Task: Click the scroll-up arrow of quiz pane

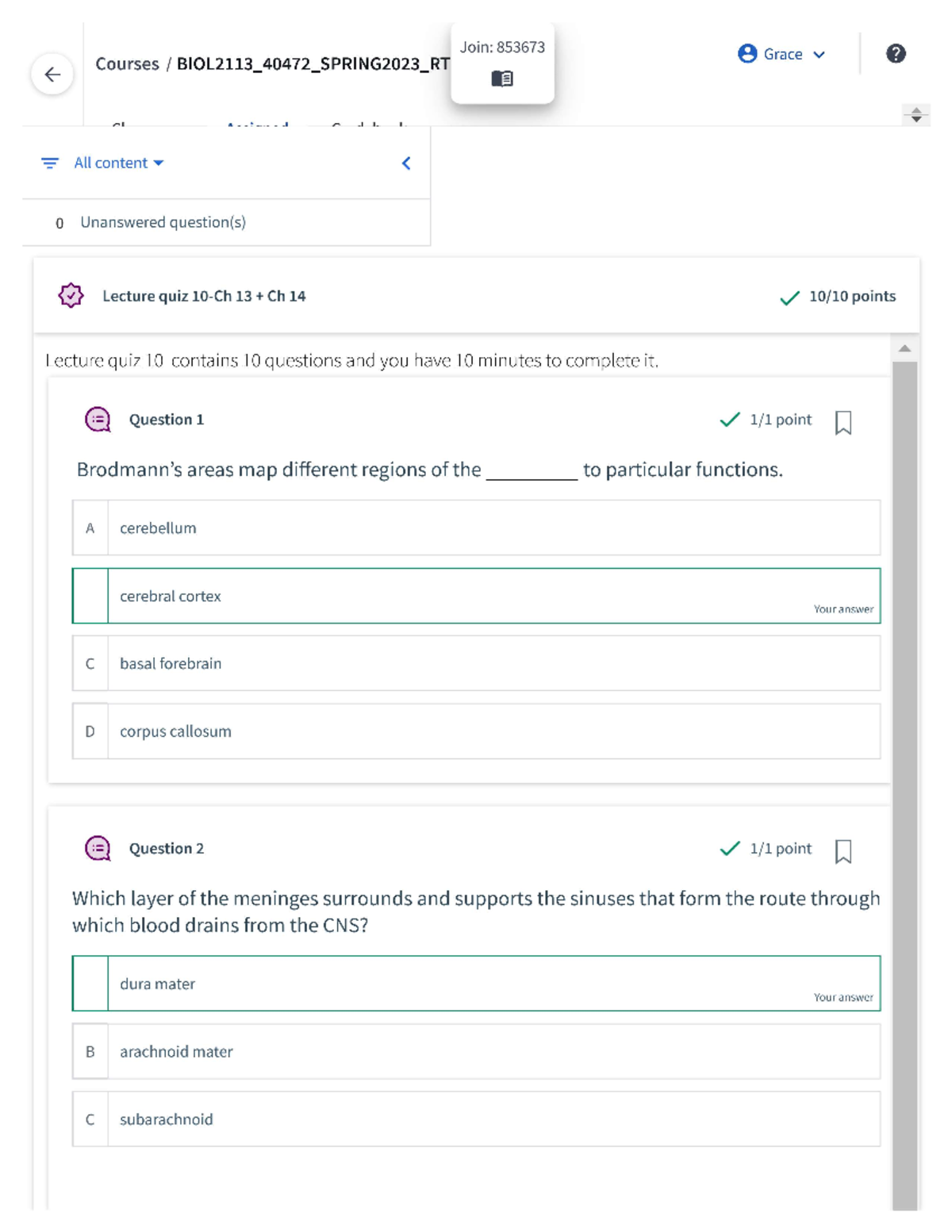Action: tap(904, 348)
